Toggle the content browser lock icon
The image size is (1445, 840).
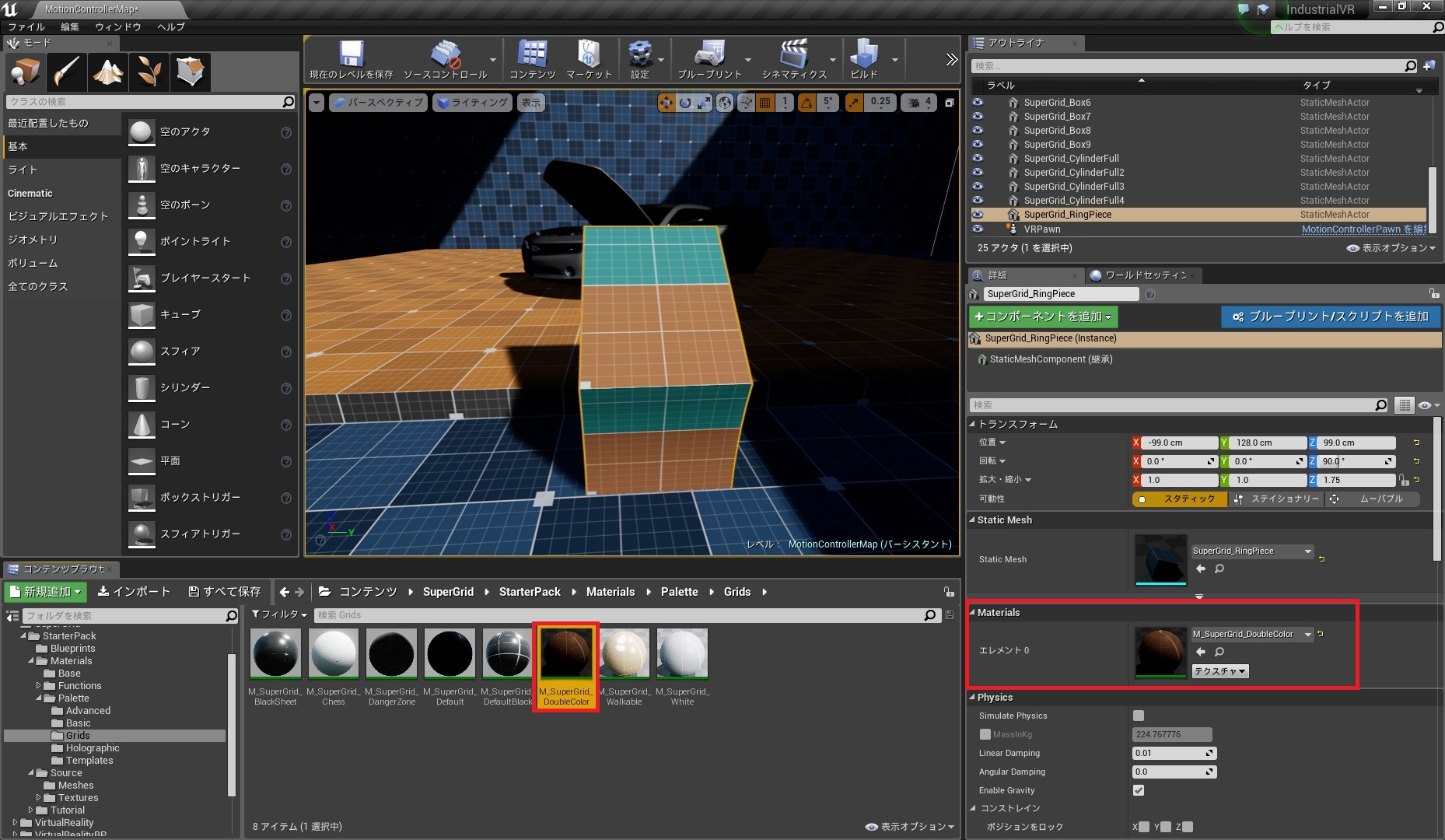[949, 592]
